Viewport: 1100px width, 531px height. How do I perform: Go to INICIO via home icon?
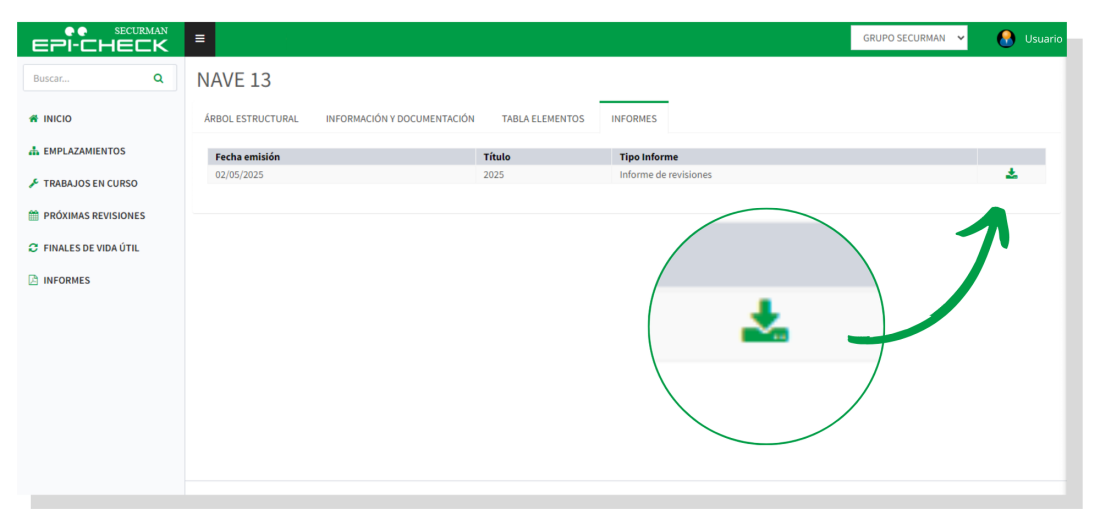point(34,119)
